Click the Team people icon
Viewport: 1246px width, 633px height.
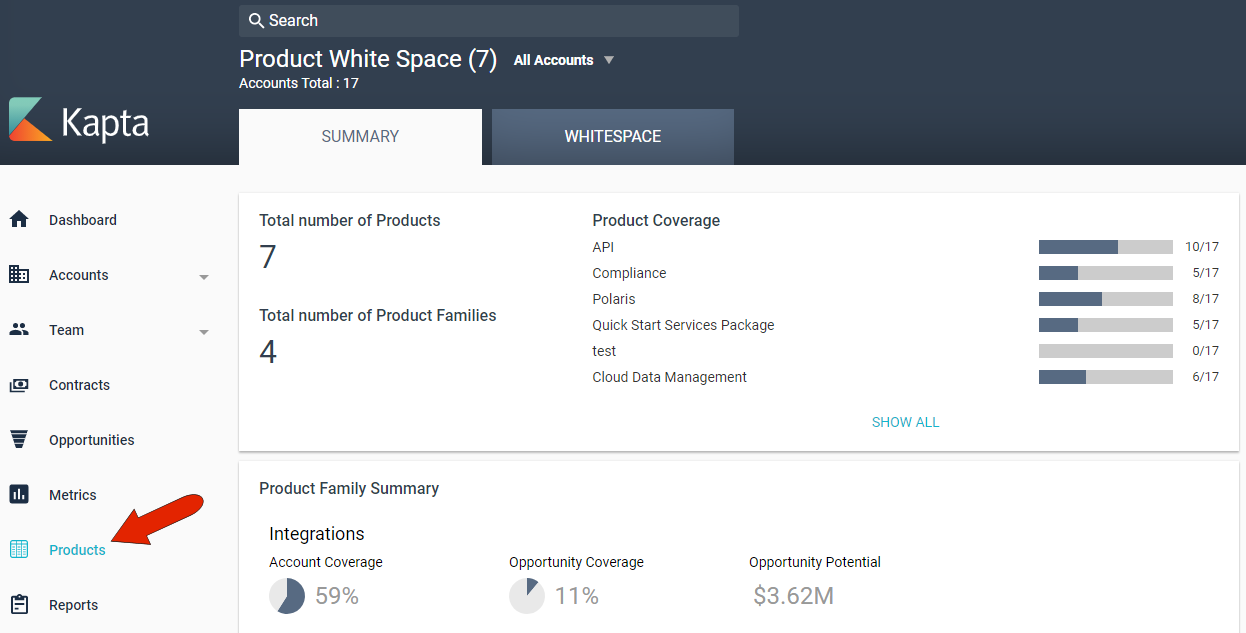pyautogui.click(x=19, y=330)
